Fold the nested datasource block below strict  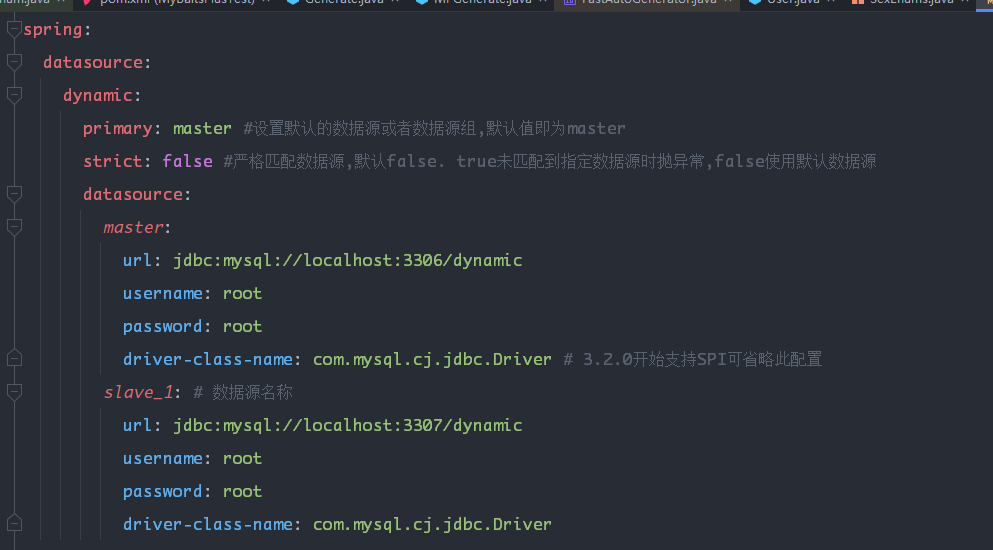(x=13, y=194)
